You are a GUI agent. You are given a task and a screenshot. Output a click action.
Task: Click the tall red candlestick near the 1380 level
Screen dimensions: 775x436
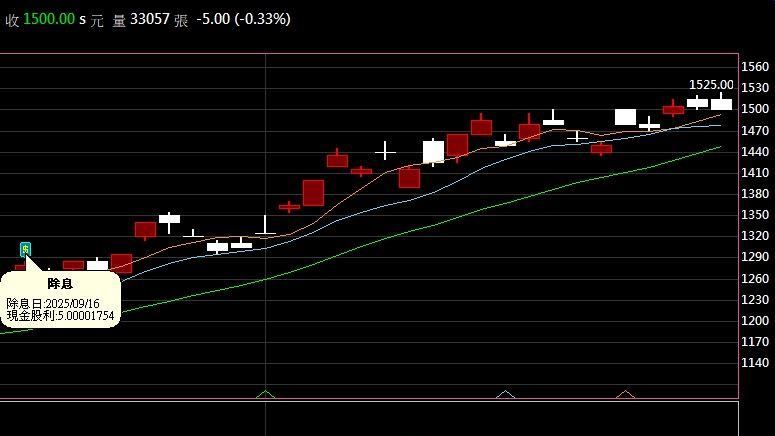(x=313, y=193)
